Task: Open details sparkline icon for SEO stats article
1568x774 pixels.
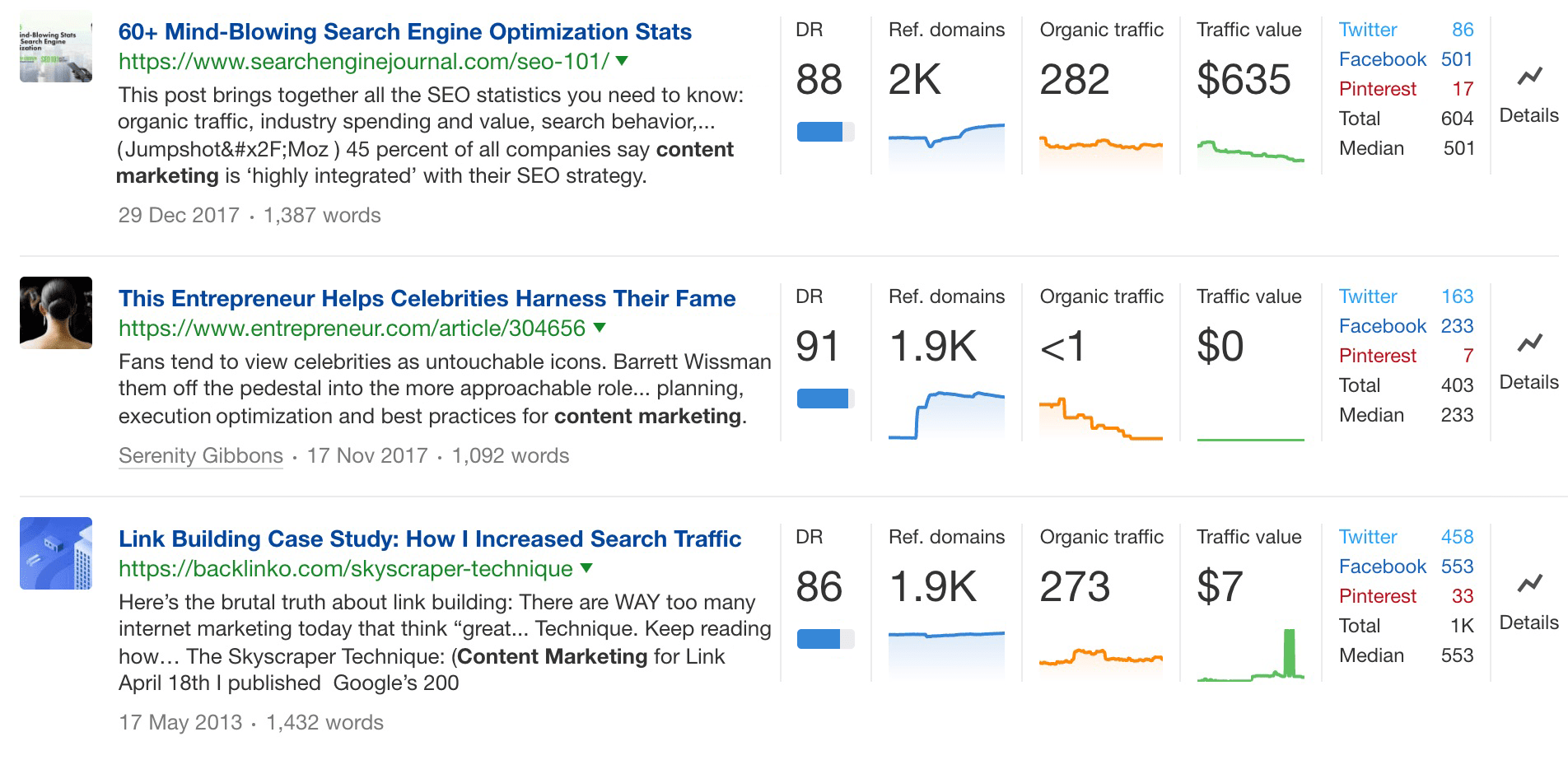Action: coord(1528,75)
